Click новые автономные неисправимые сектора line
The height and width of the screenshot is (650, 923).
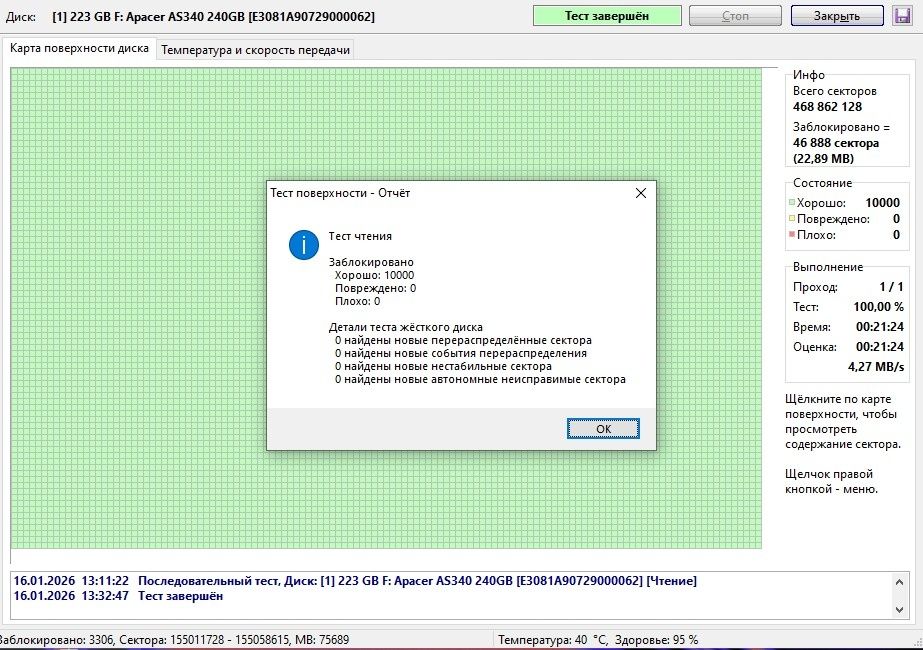coord(480,380)
